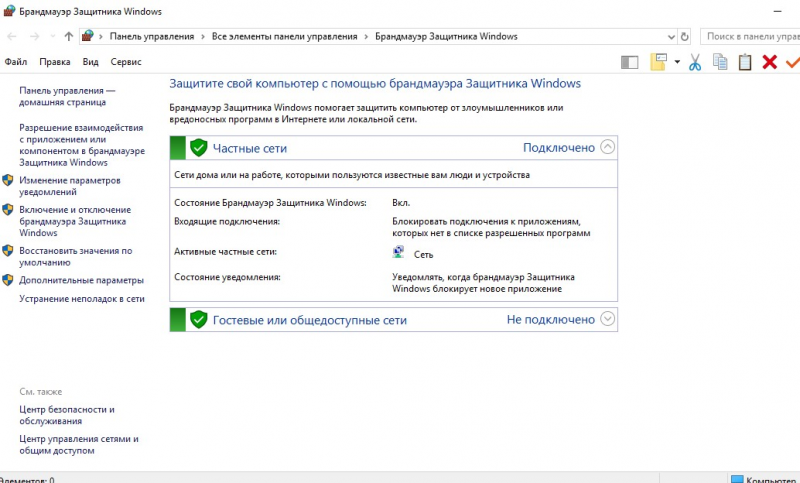Collapse the Частные сети section chevron
800x483 pixels.
point(607,147)
